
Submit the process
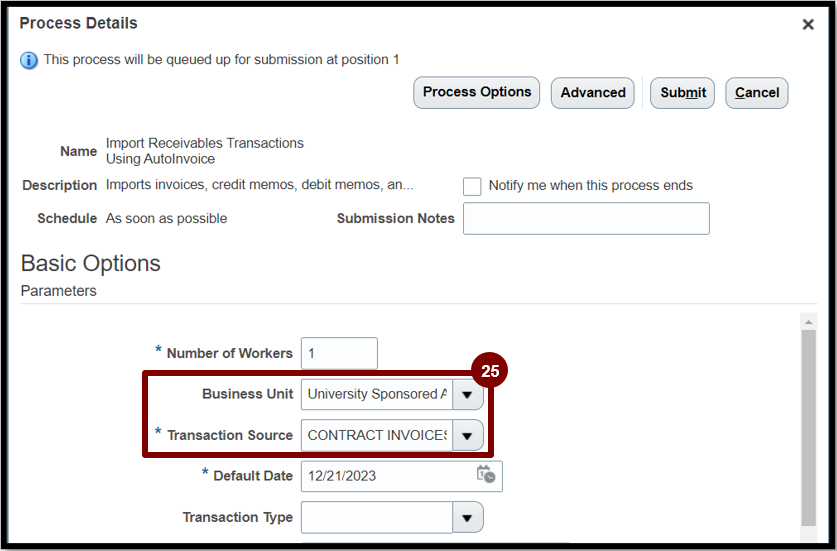(682, 93)
